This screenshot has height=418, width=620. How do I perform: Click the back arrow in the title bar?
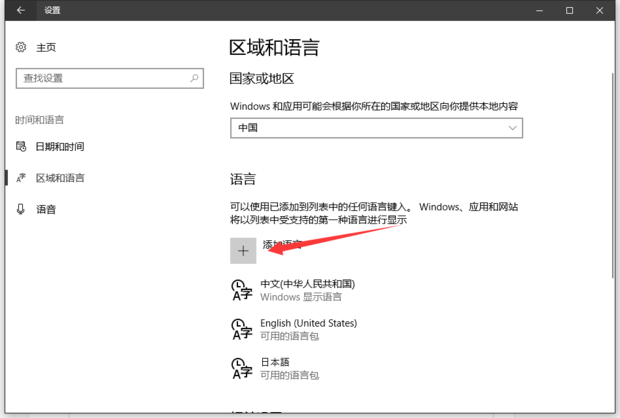point(21,11)
